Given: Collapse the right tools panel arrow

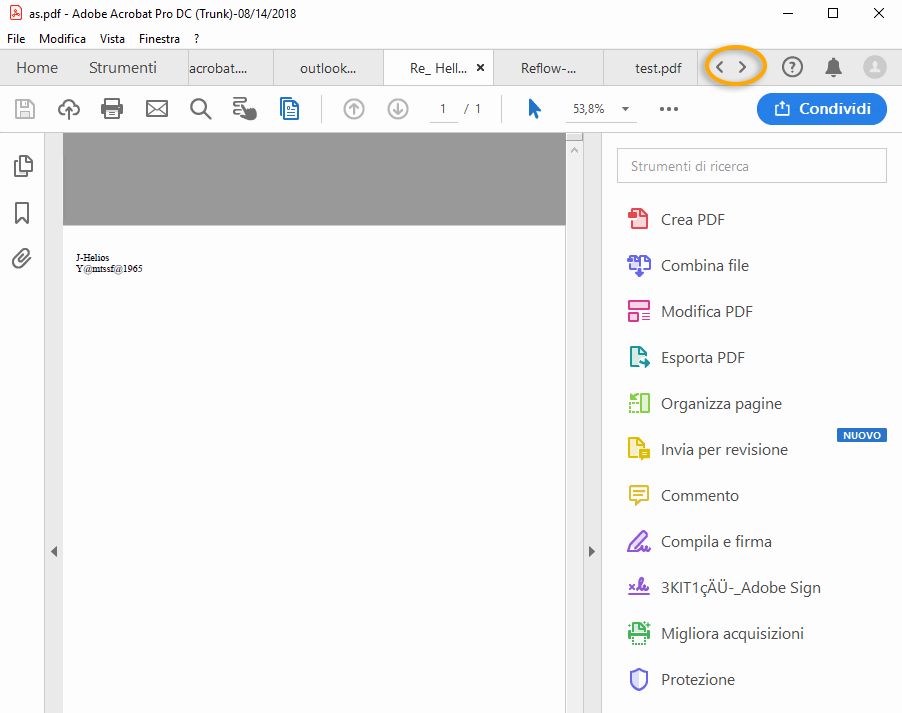Looking at the screenshot, I should (x=592, y=551).
